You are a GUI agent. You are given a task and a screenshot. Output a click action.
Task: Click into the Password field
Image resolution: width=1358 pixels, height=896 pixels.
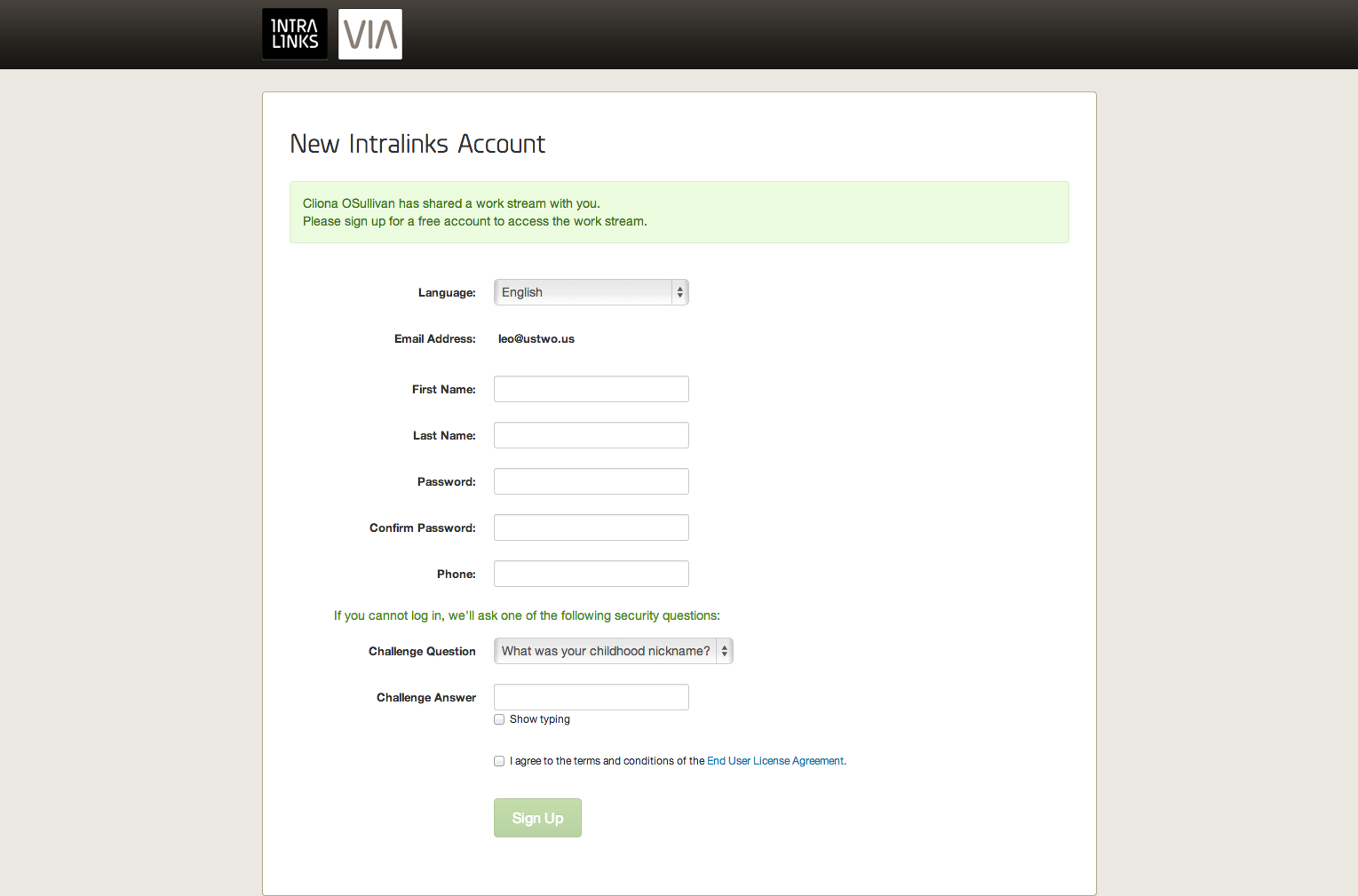(x=592, y=481)
